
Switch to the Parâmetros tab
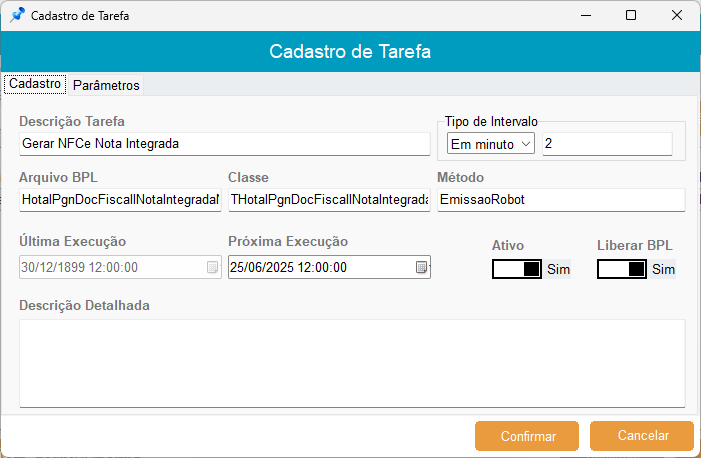click(x=106, y=85)
